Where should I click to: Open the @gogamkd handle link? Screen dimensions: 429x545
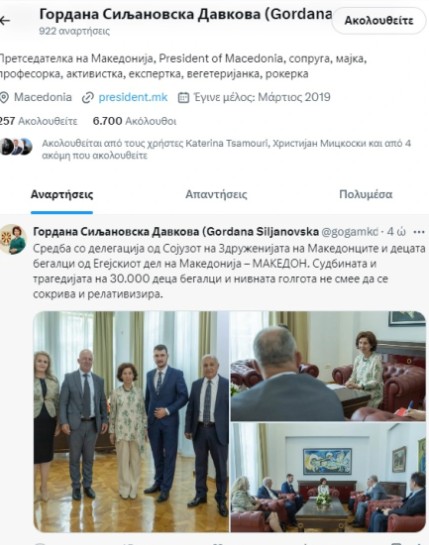349,232
